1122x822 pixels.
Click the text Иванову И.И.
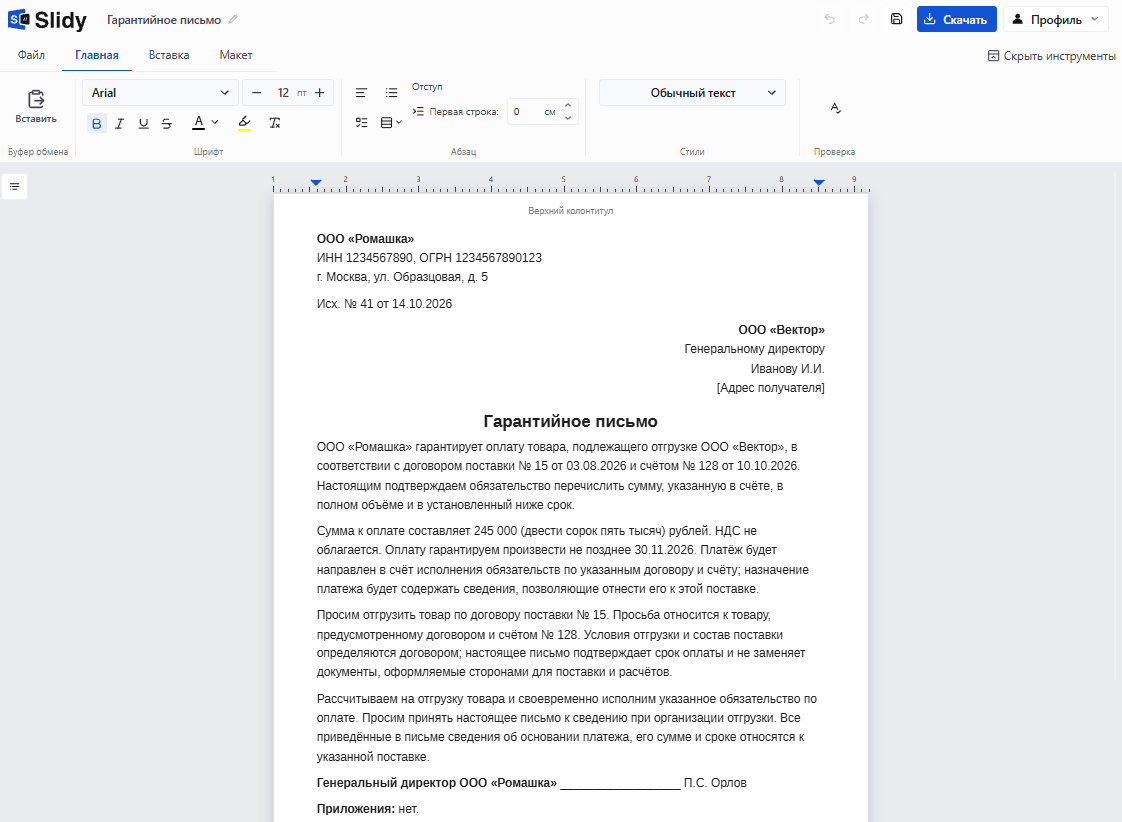787,369
